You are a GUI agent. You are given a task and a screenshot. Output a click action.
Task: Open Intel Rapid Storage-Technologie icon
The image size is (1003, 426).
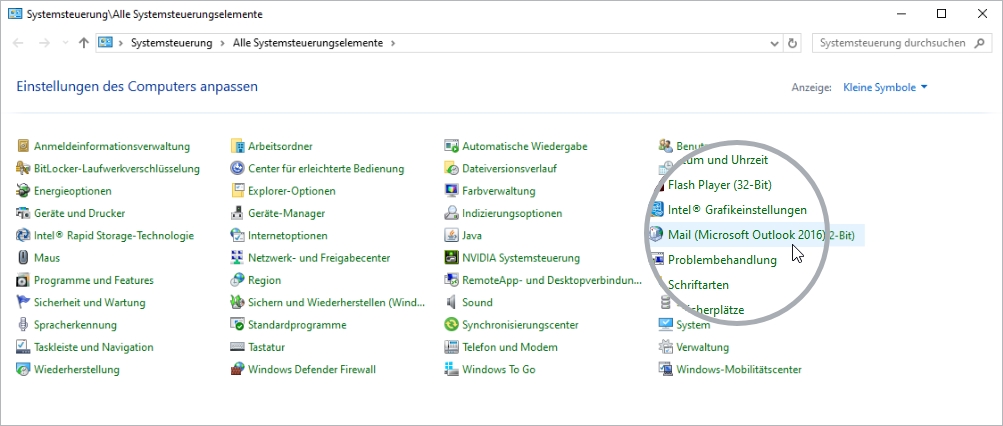(23, 236)
